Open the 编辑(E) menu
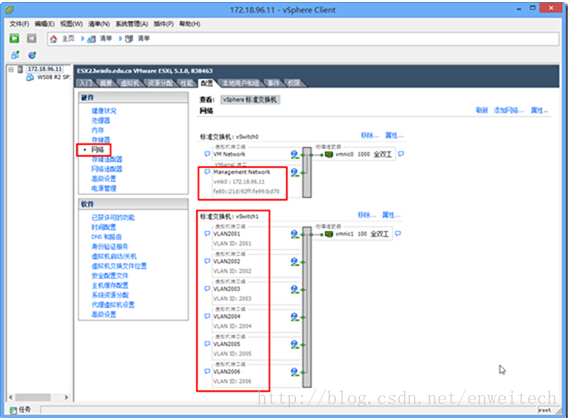 (44, 24)
